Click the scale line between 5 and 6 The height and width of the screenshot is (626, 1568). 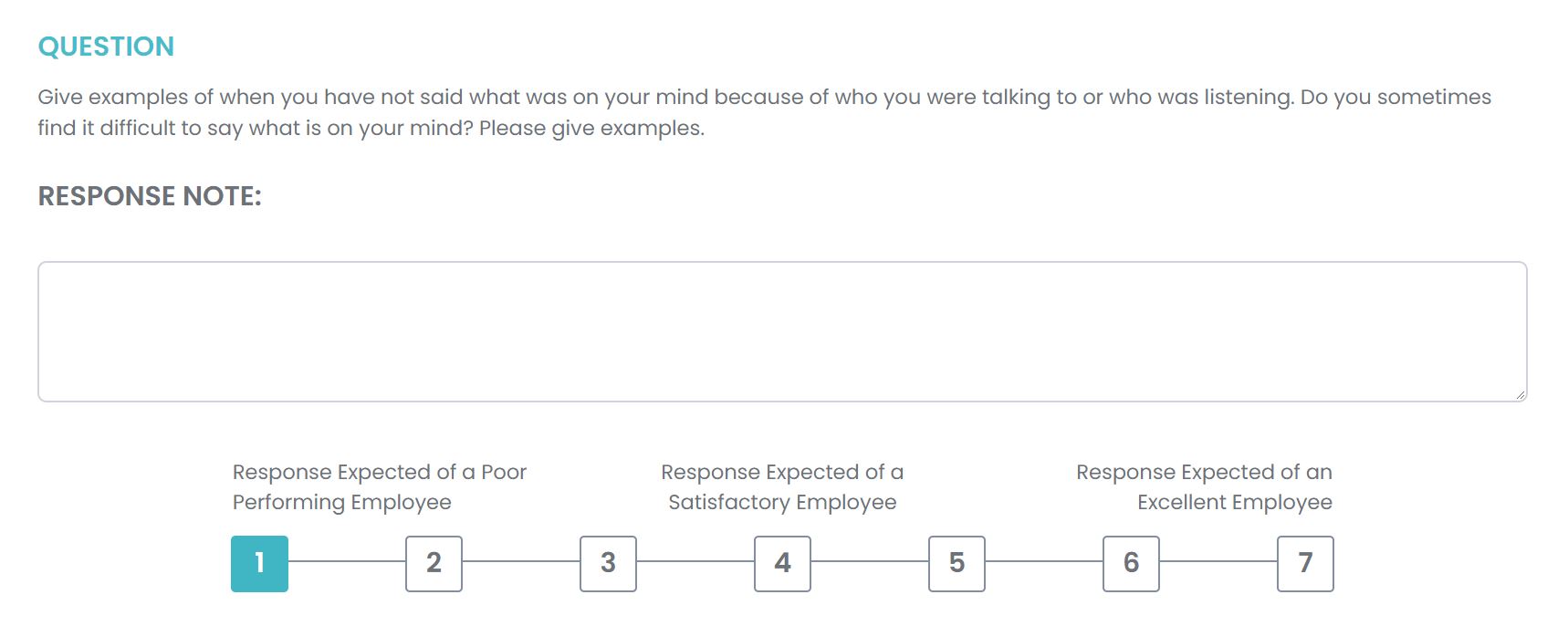coord(1044,561)
